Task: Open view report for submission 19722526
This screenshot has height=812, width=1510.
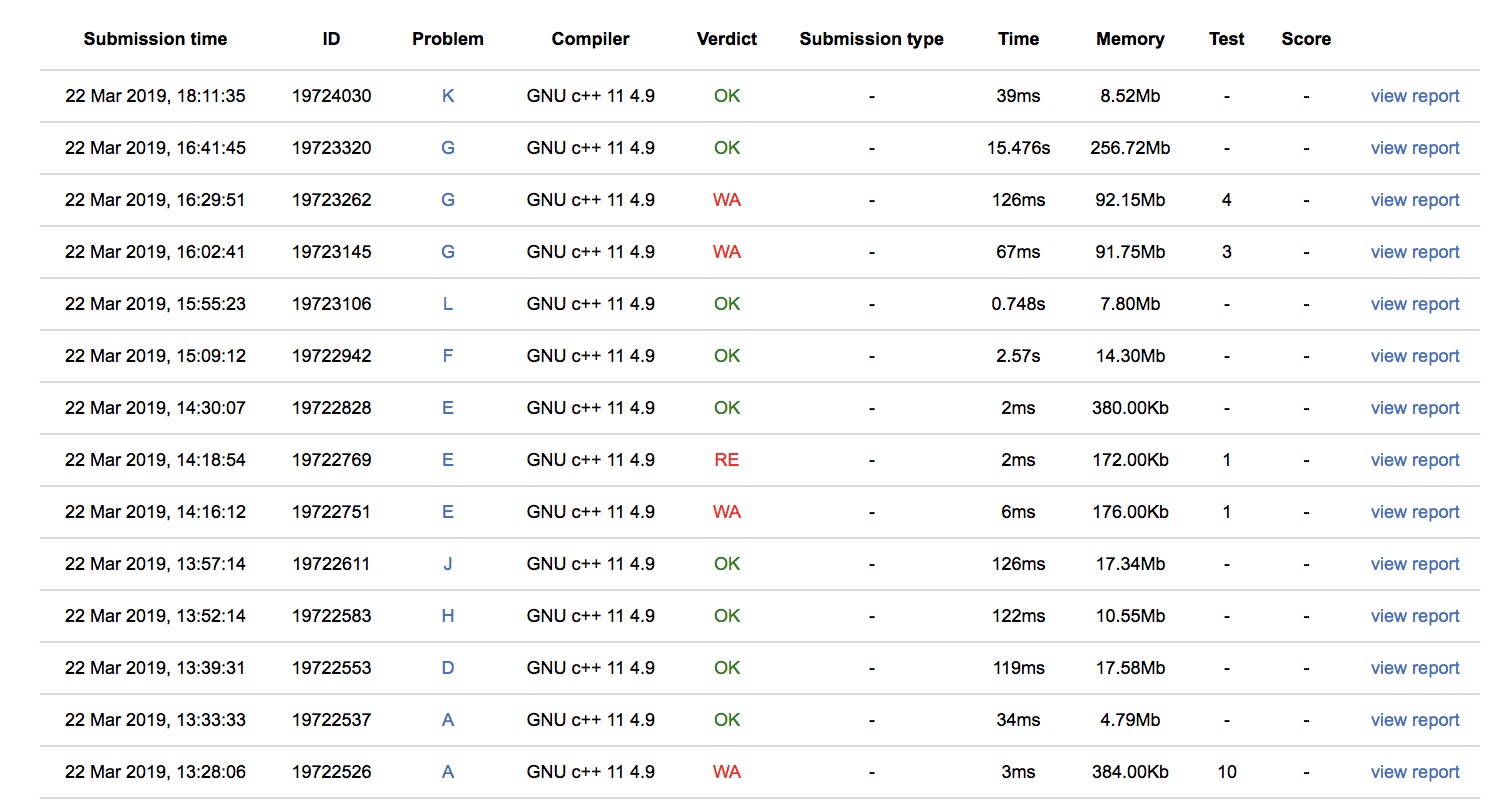Action: [x=1414, y=772]
